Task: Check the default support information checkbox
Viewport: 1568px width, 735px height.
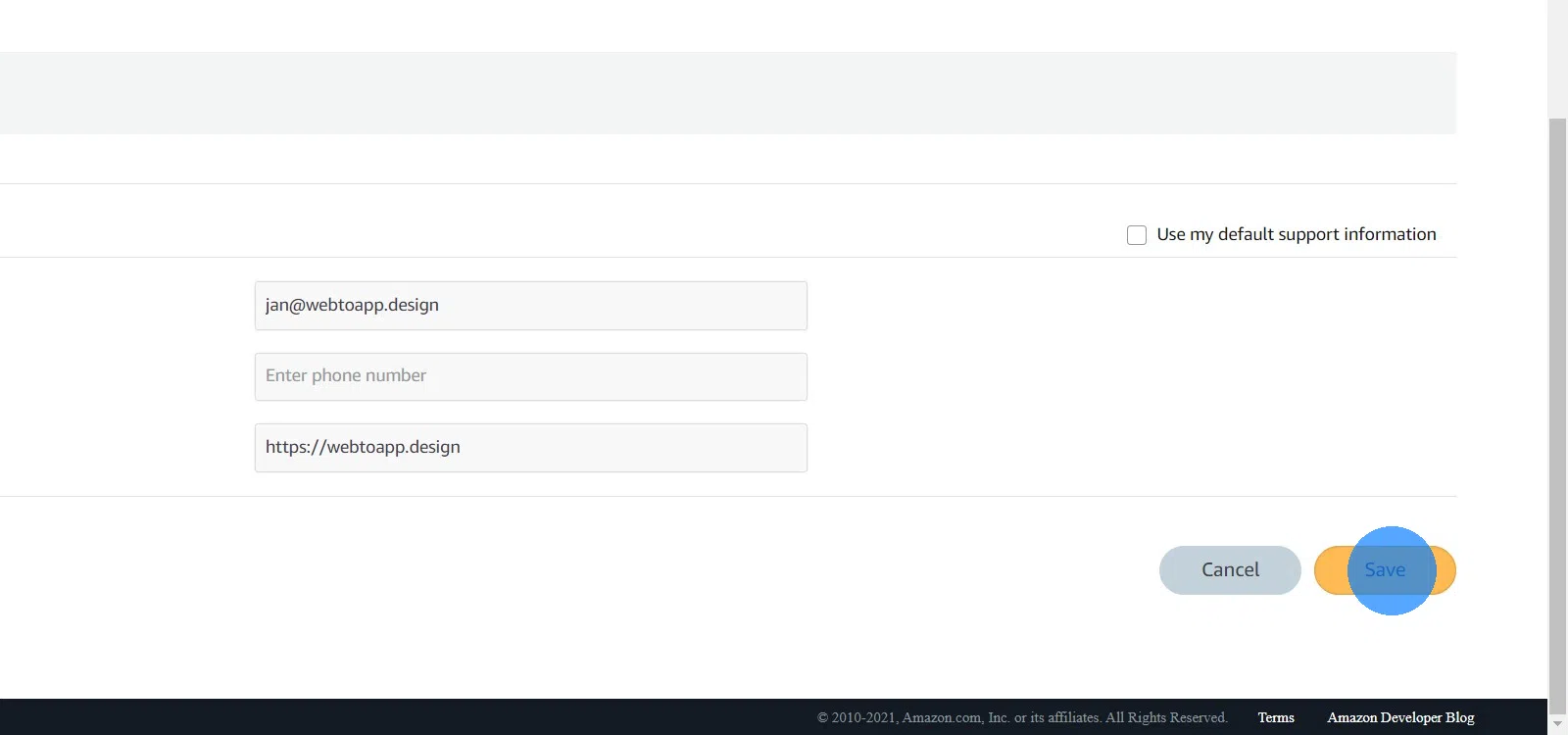Action: (1137, 235)
